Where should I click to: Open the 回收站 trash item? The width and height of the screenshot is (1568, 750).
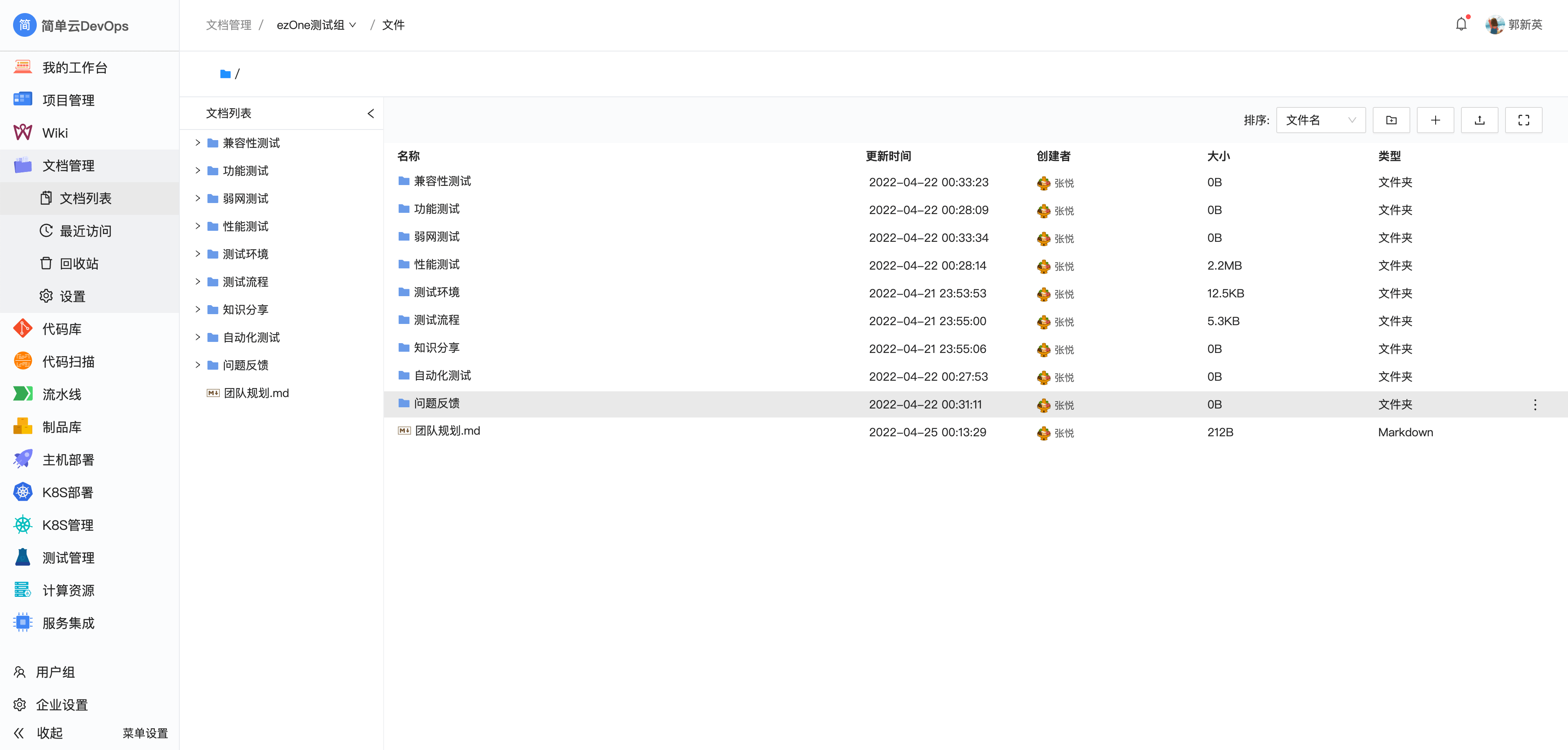tap(78, 263)
